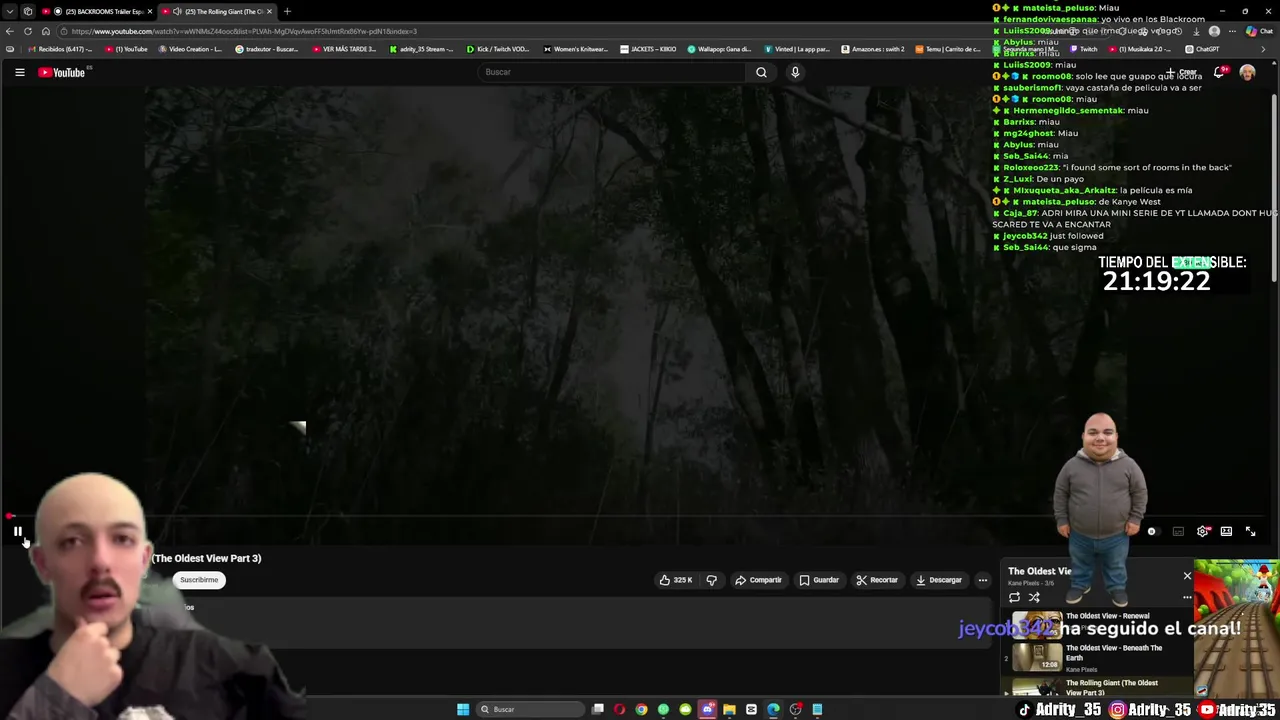Open the notepad app on the taskbar
1280x720 pixels.
[x=817, y=709]
